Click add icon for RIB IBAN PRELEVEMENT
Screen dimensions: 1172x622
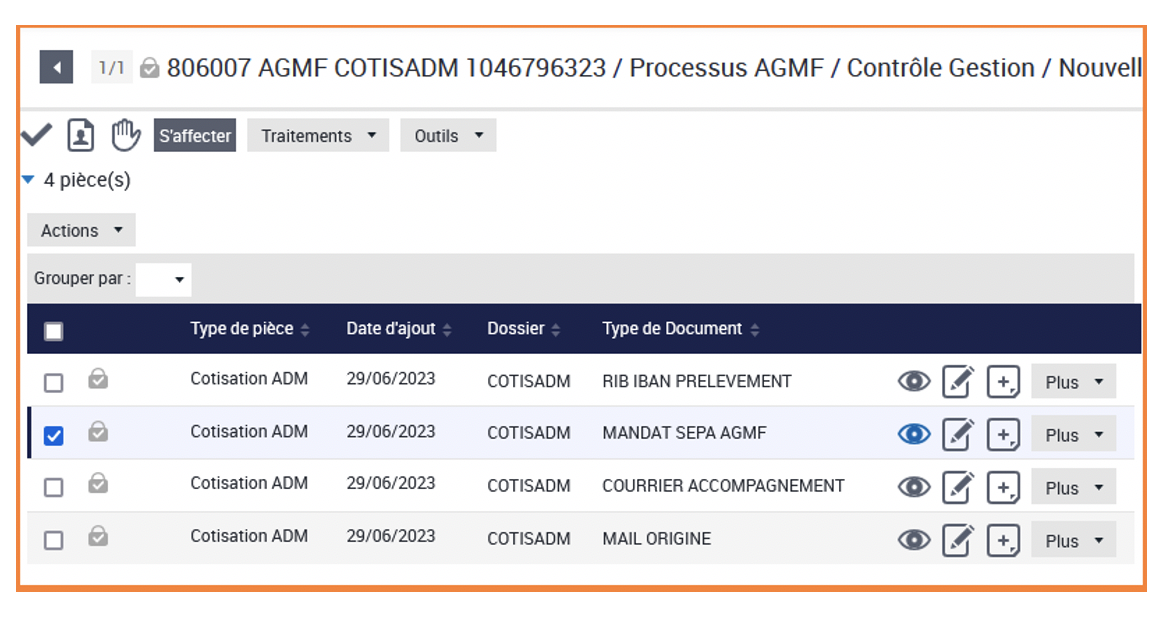(1003, 382)
